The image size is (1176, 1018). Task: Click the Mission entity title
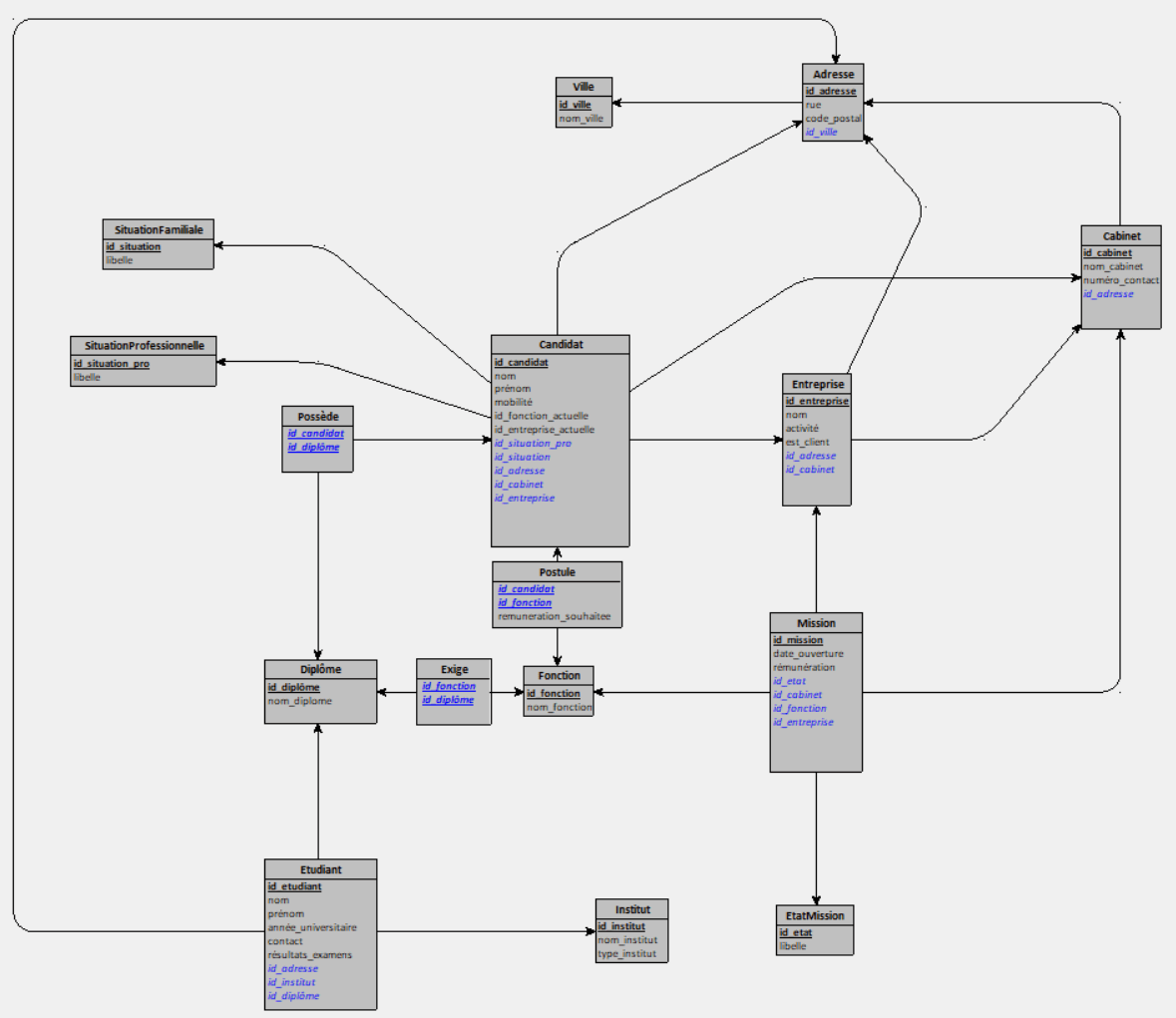tap(816, 623)
